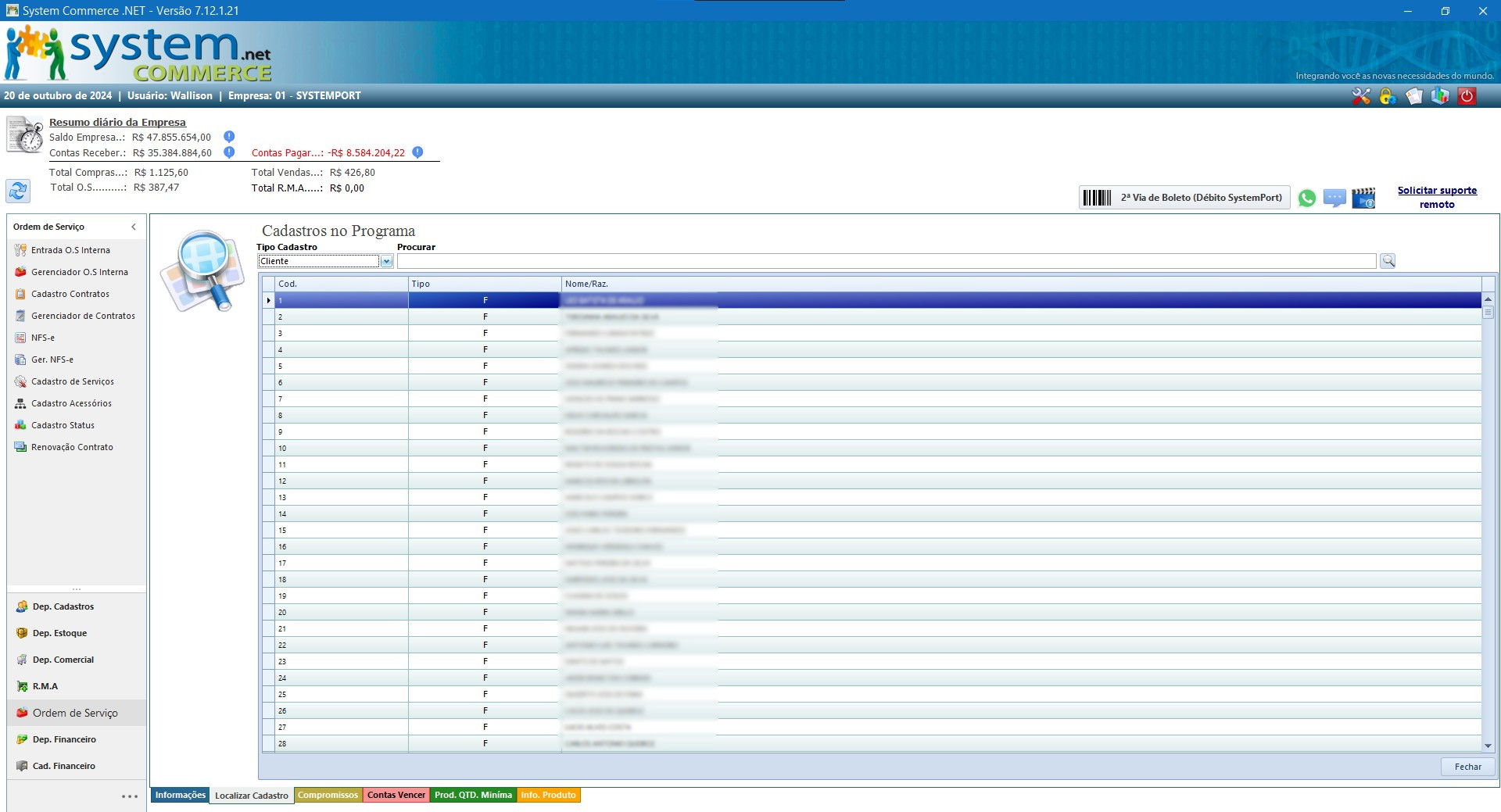Open the video tutorial clapperboard icon
This screenshot has height=812, width=1501.
tap(1363, 199)
